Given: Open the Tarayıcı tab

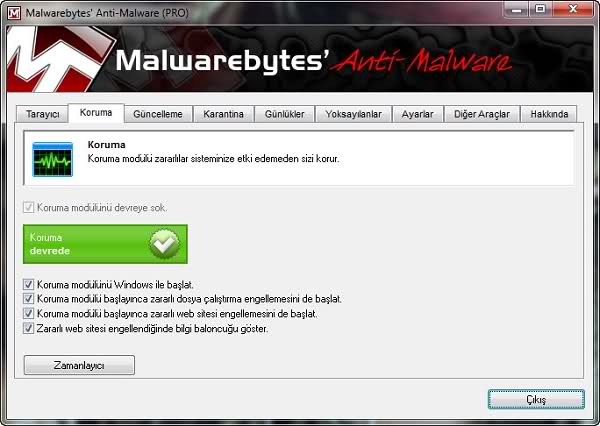Looking at the screenshot, I should [41, 115].
